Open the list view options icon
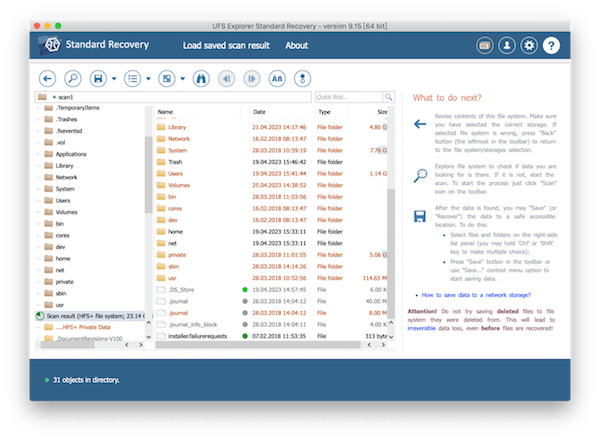 pos(133,79)
